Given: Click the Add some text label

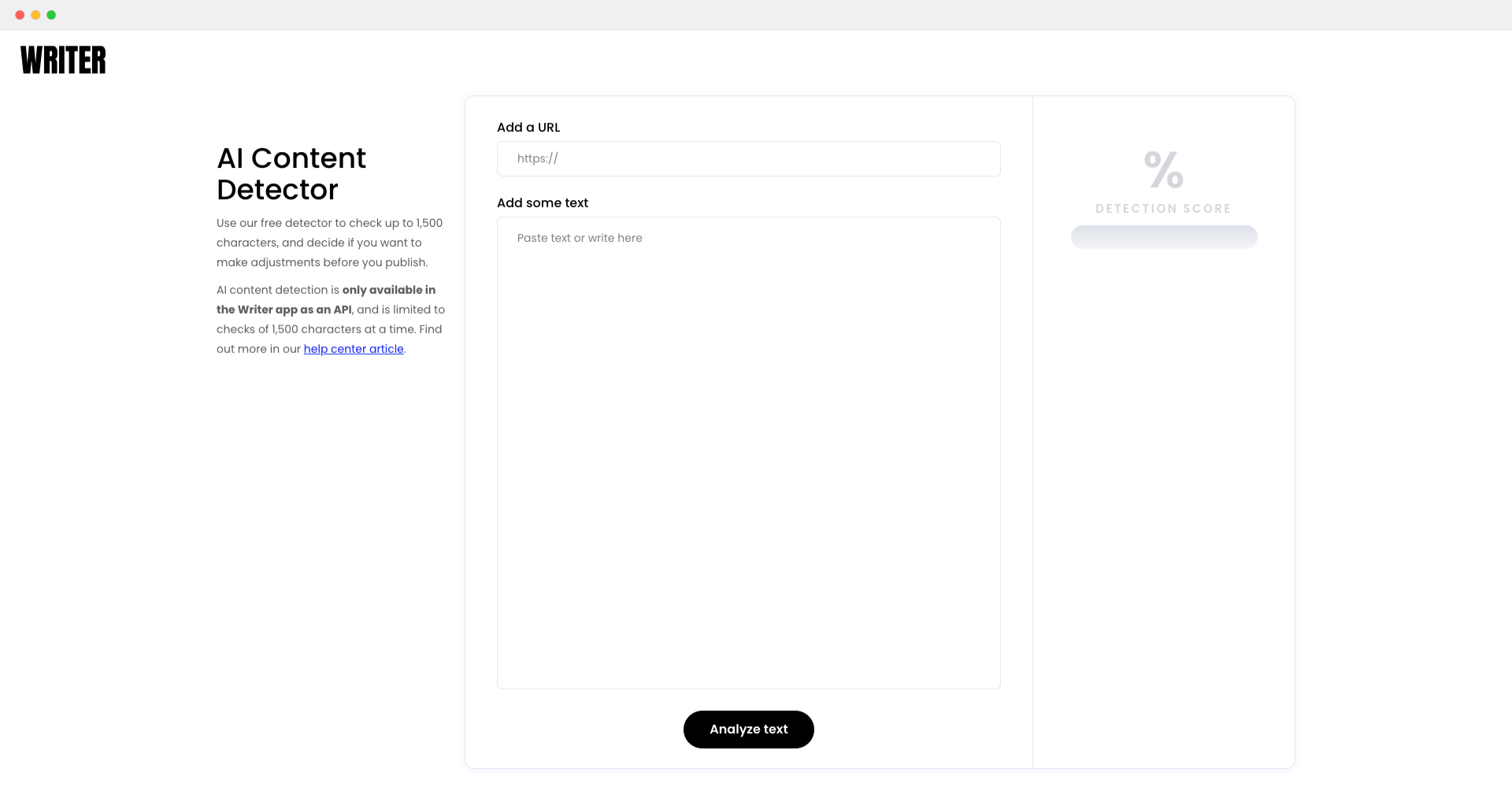Looking at the screenshot, I should pyautogui.click(x=542, y=202).
